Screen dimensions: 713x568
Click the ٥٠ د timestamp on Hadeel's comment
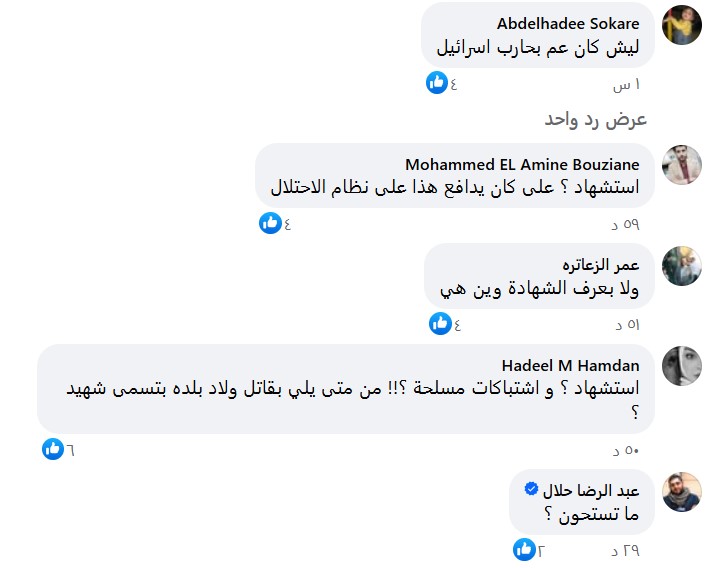coord(624,449)
